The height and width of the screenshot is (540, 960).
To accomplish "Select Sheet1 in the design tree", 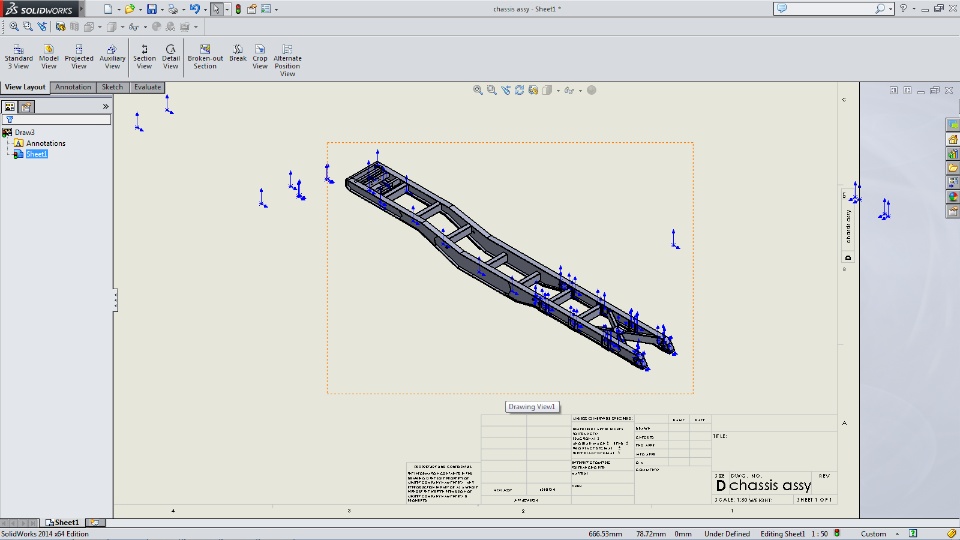I will point(36,154).
